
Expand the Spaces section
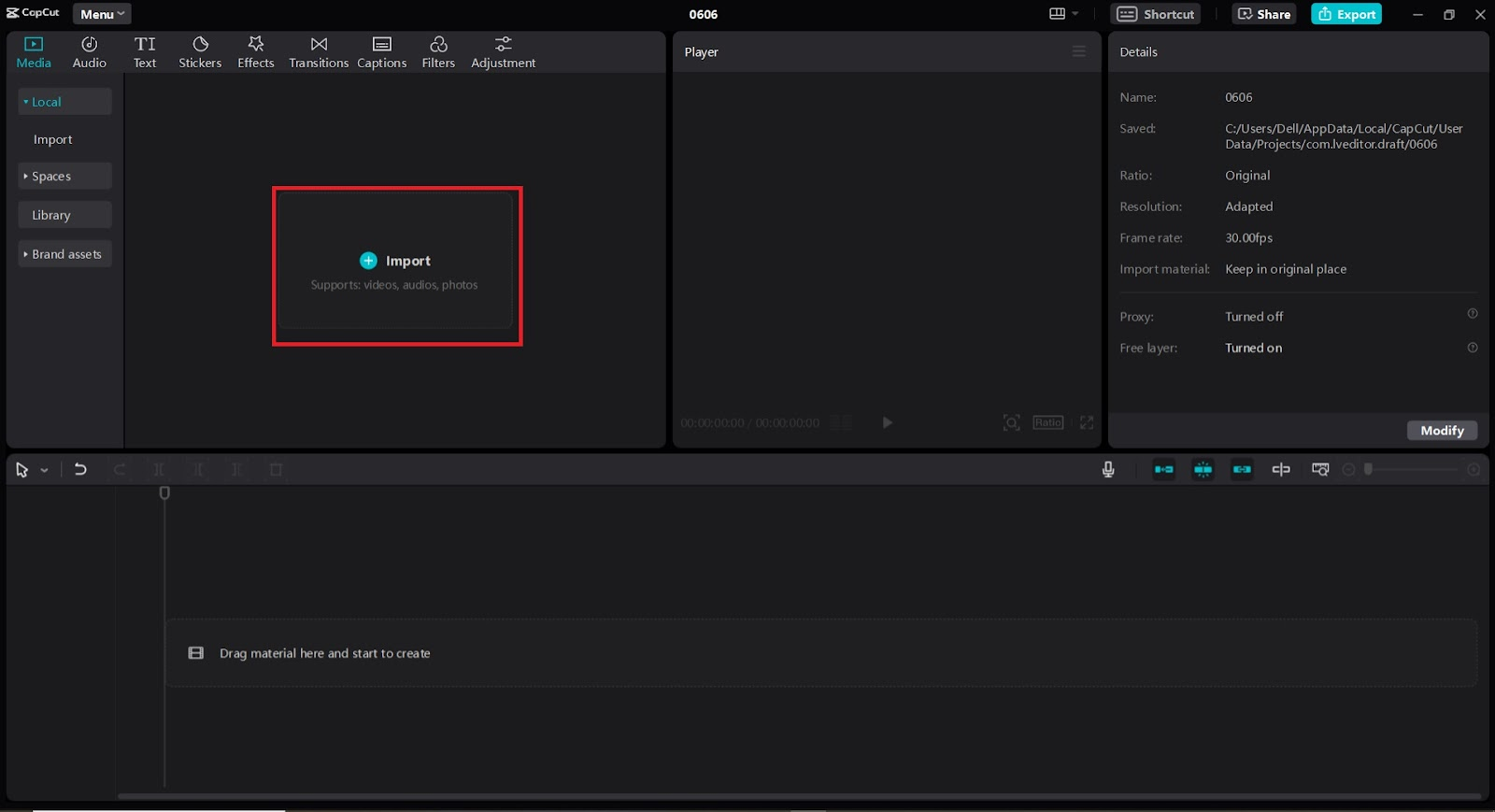tap(64, 177)
